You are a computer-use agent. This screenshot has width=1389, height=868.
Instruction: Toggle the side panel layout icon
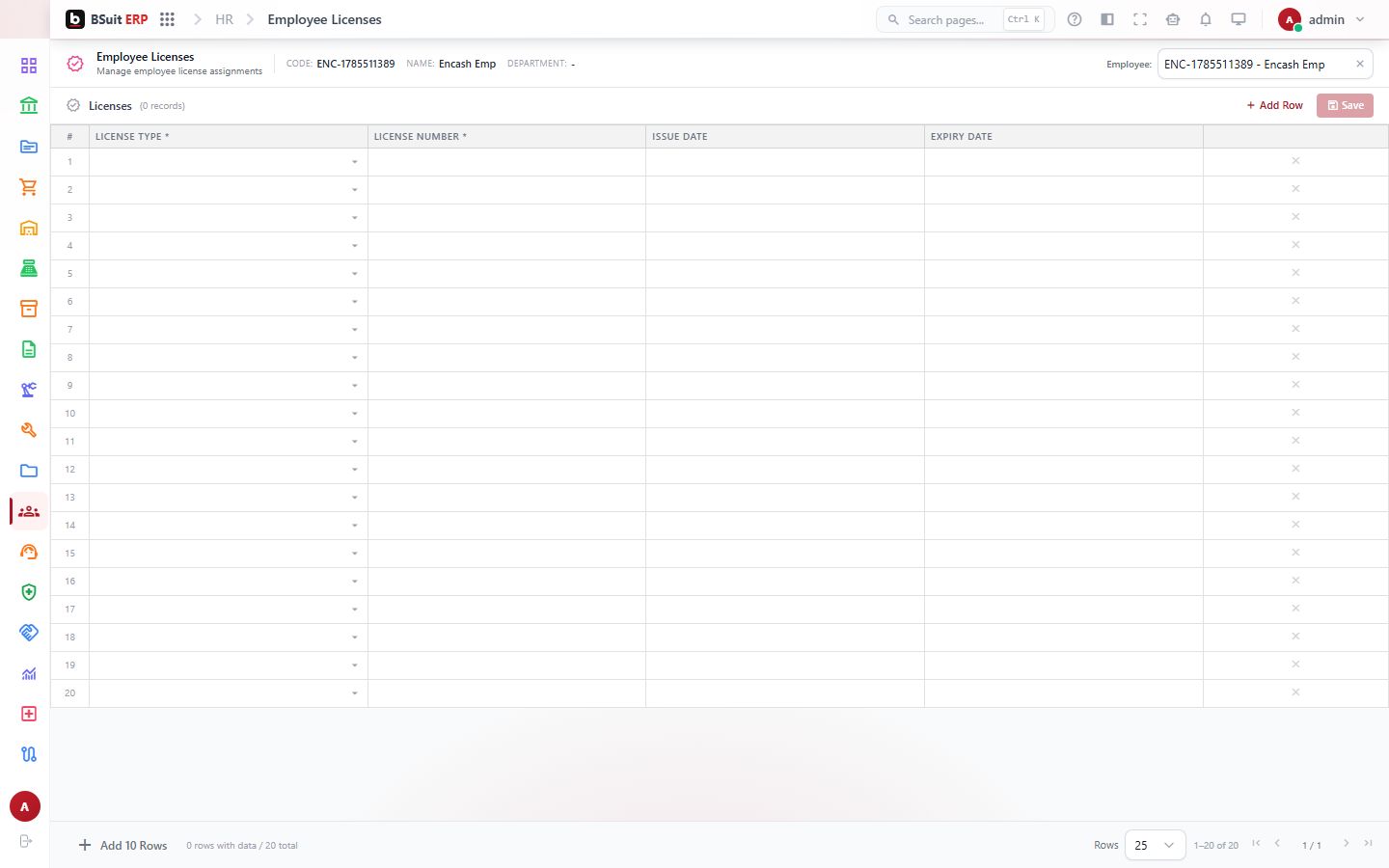pos(1107,19)
